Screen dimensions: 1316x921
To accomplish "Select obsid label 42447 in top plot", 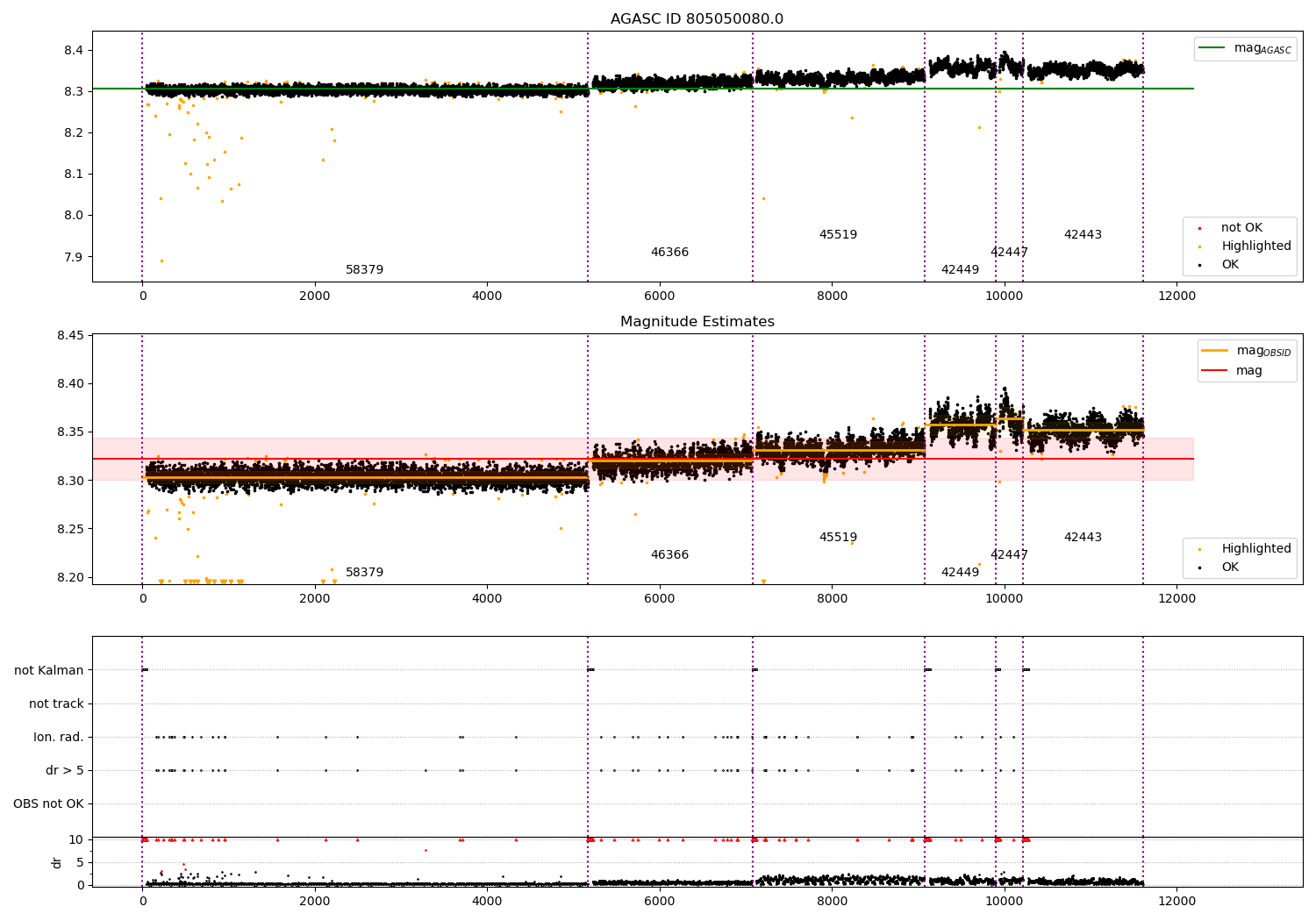I will click(x=1009, y=253).
